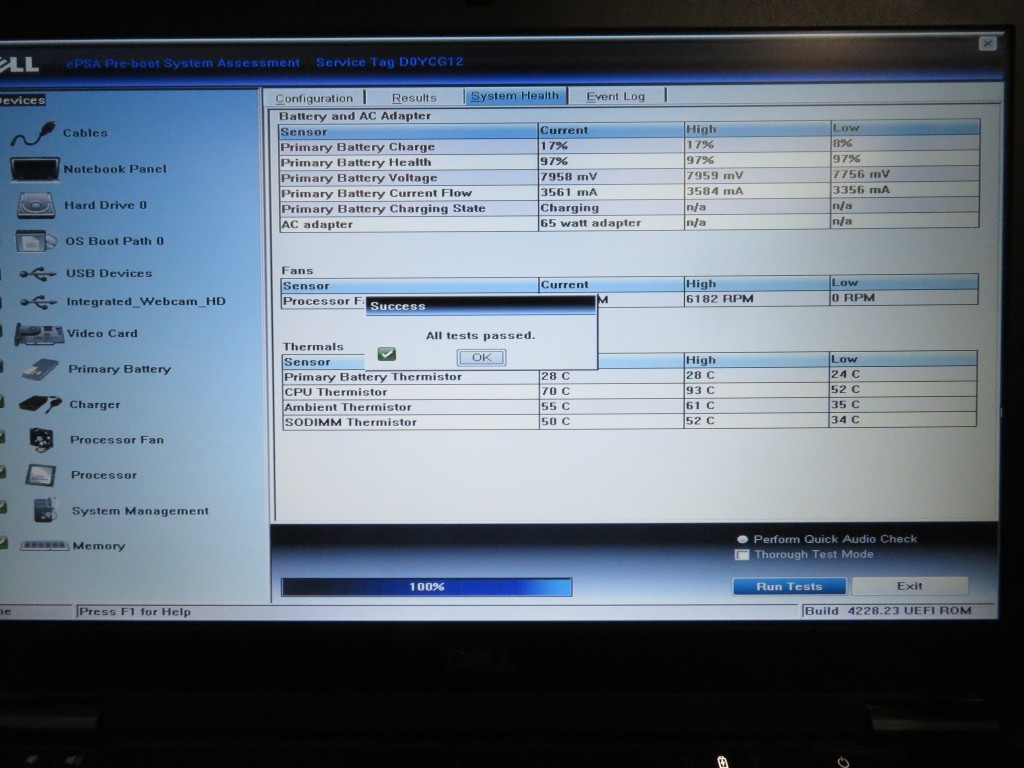
Task: Click the 70 C CPU current temperature
Action: (555, 391)
